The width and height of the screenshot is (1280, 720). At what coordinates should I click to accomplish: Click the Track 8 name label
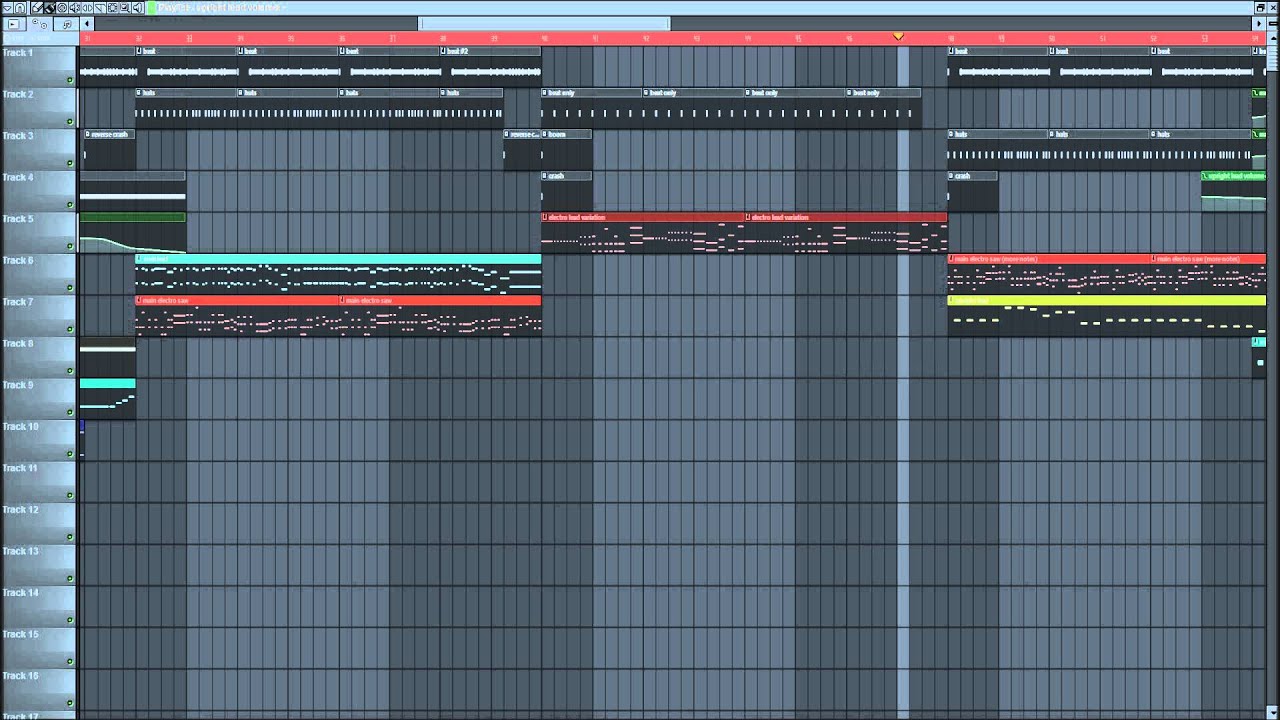click(x=18, y=343)
